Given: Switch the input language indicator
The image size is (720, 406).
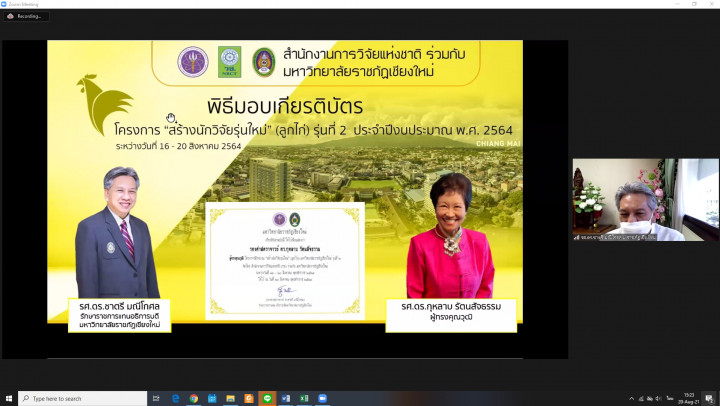Looking at the screenshot, I should tap(670, 399).
